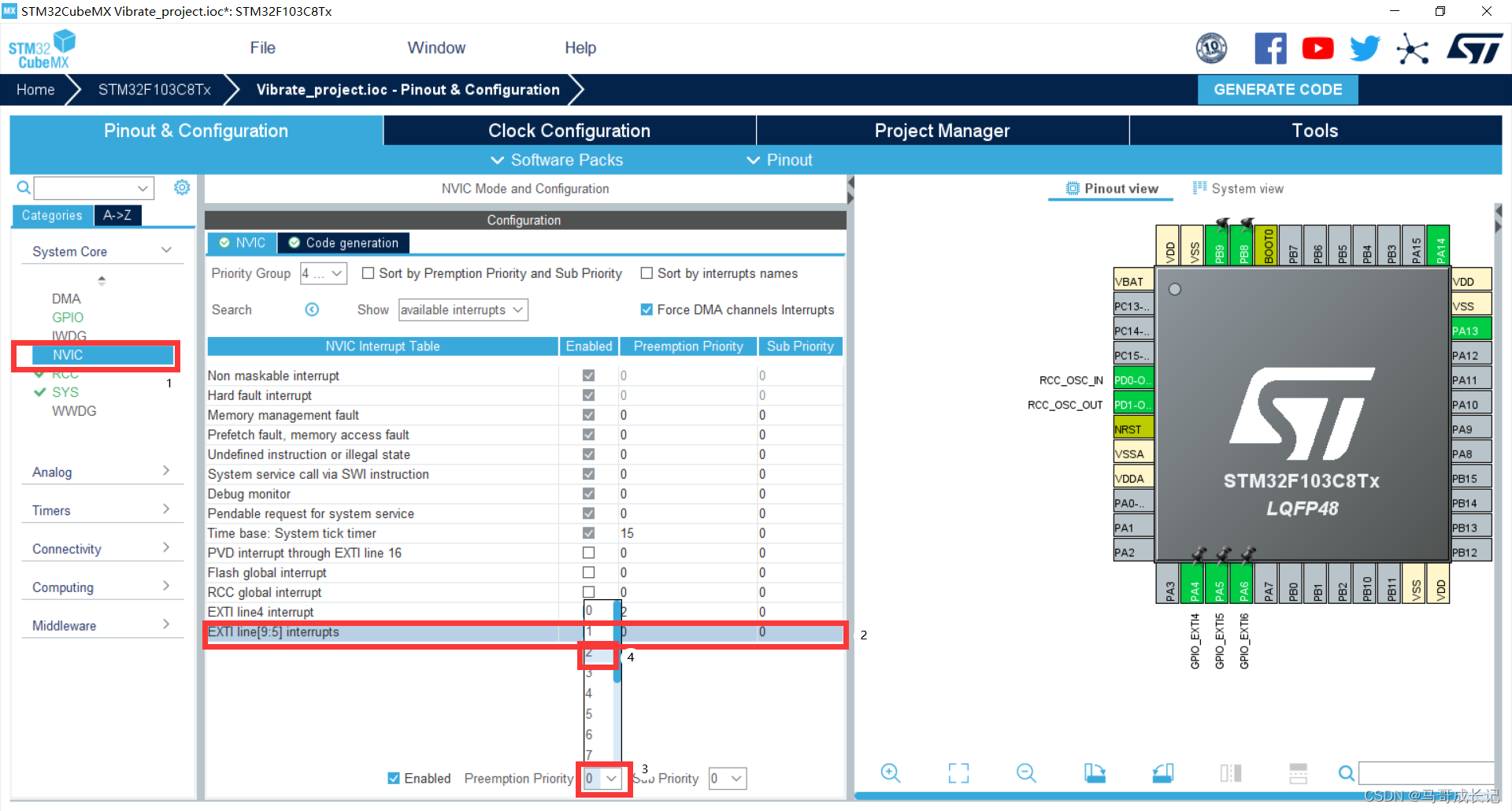Click green pin PD0-OSC_IN on chip
Screen dimensions: 1512x811
coord(1133,380)
